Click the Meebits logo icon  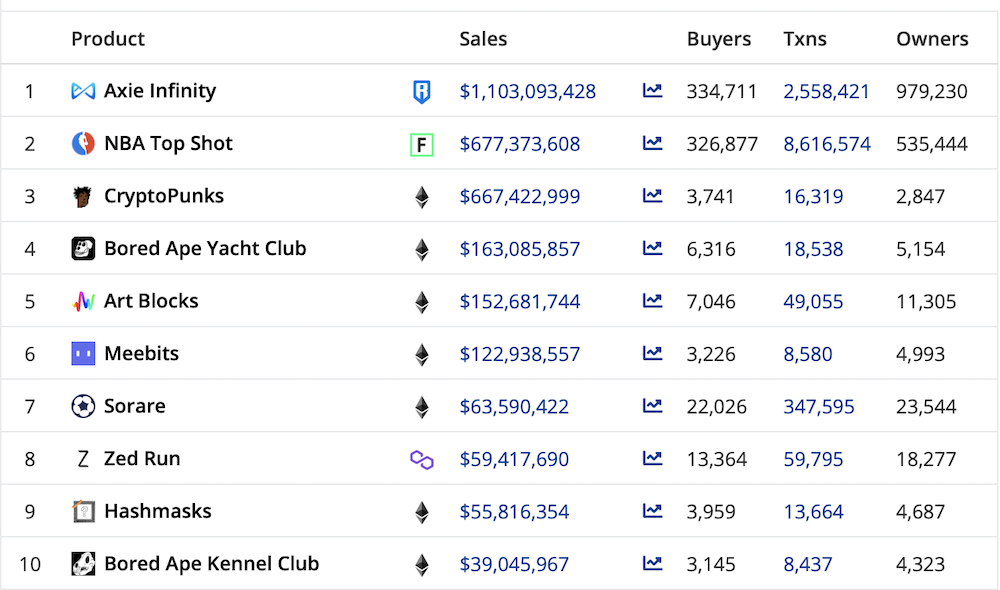pyautogui.click(x=83, y=353)
